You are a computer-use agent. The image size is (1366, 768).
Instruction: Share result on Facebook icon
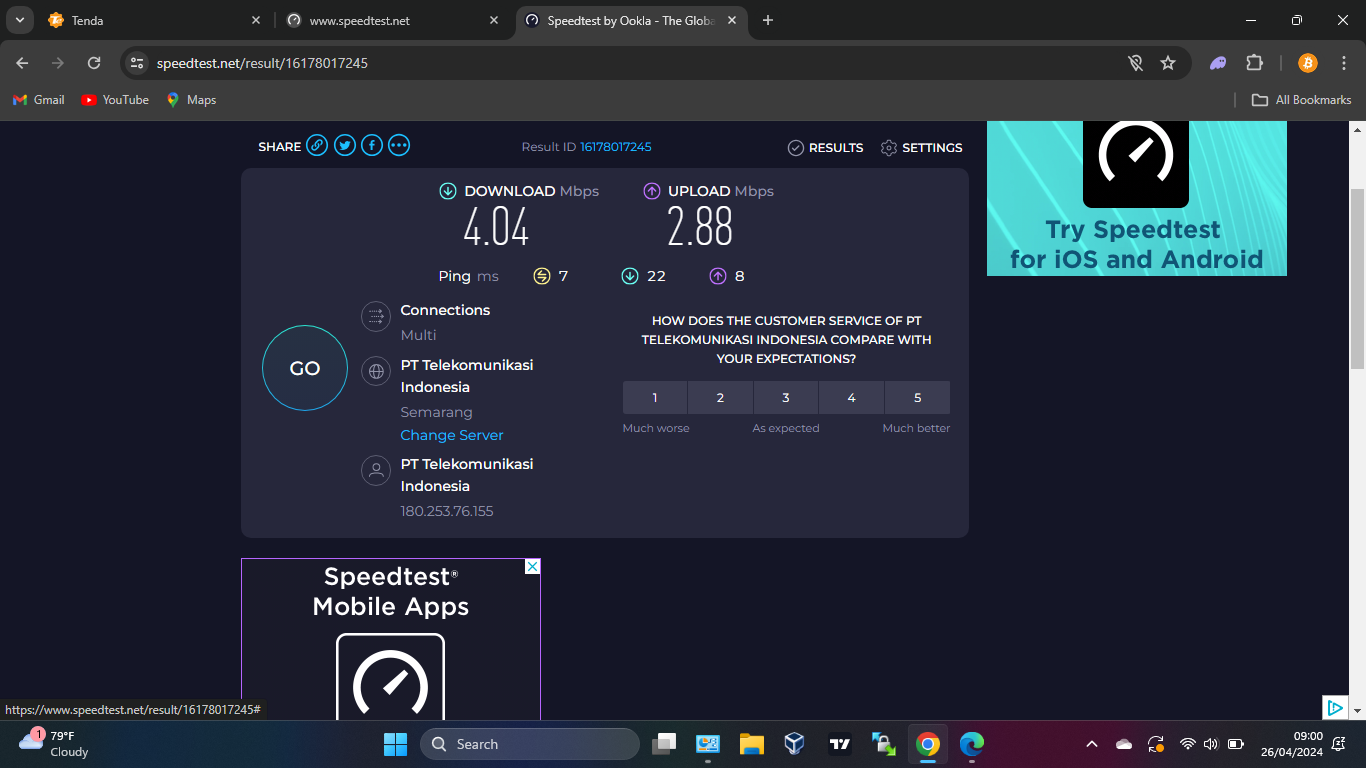click(x=372, y=146)
